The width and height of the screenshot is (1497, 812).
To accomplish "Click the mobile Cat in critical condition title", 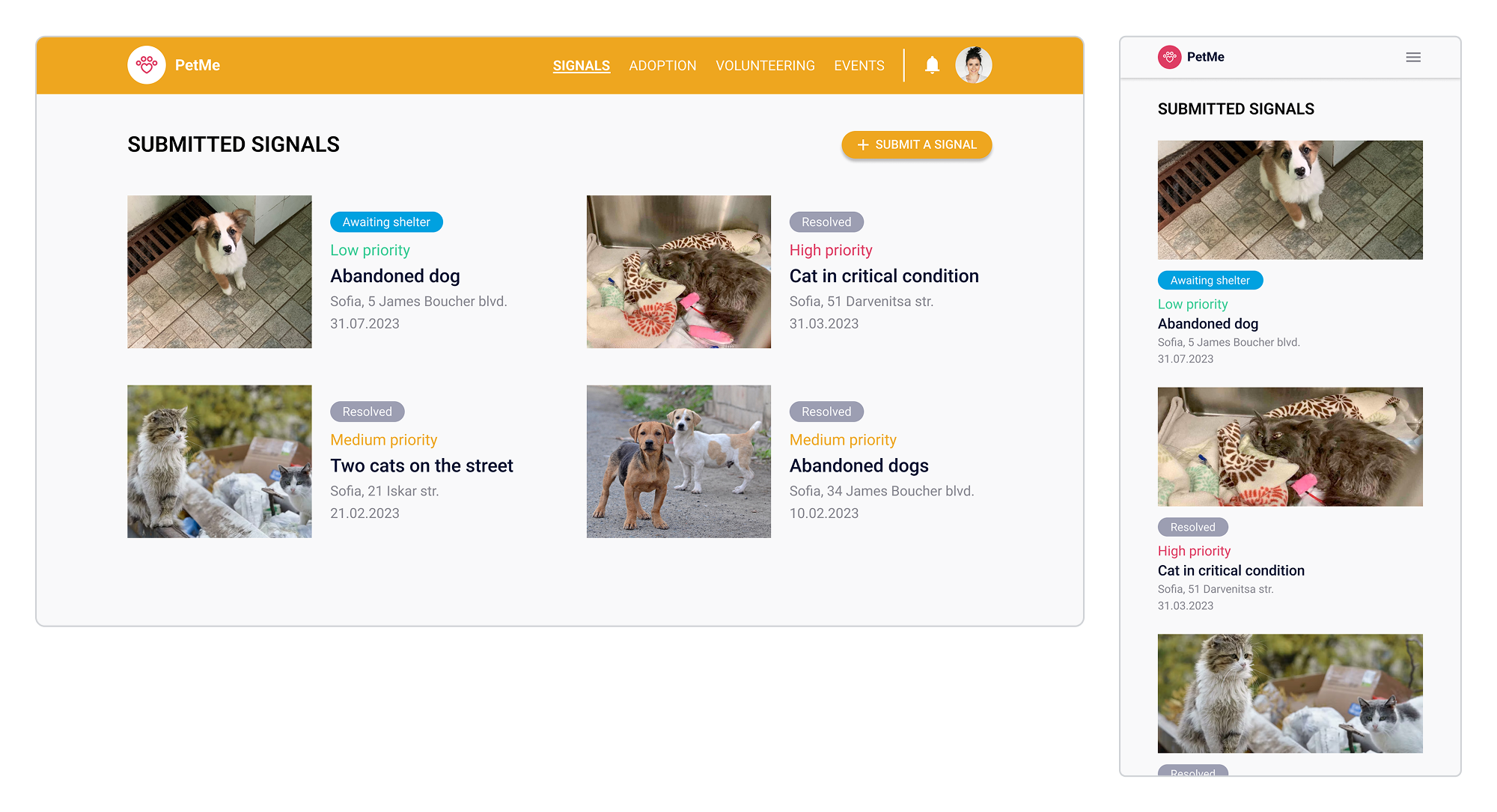I will [1231, 570].
